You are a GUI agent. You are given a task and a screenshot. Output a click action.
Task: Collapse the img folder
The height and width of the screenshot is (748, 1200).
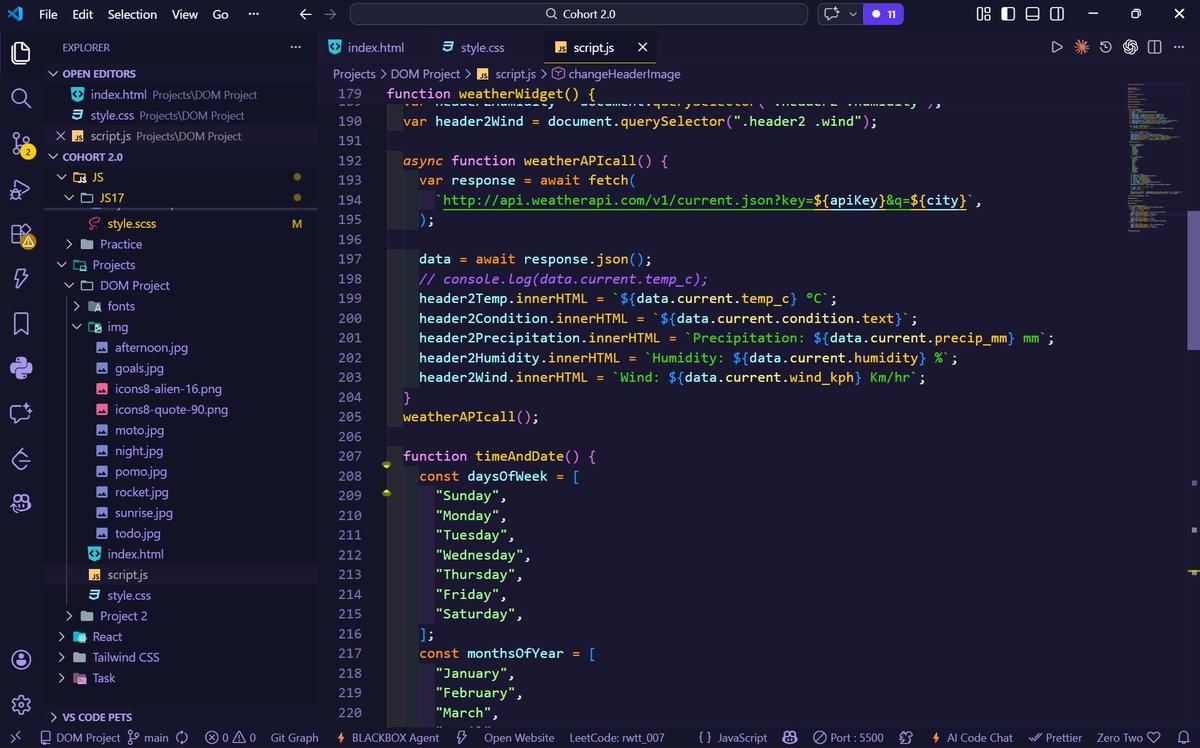(x=77, y=327)
